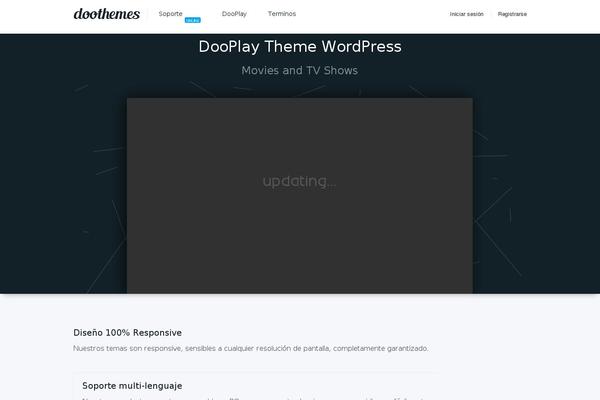Click the Registrarse link
The width and height of the screenshot is (600, 400).
pos(512,14)
